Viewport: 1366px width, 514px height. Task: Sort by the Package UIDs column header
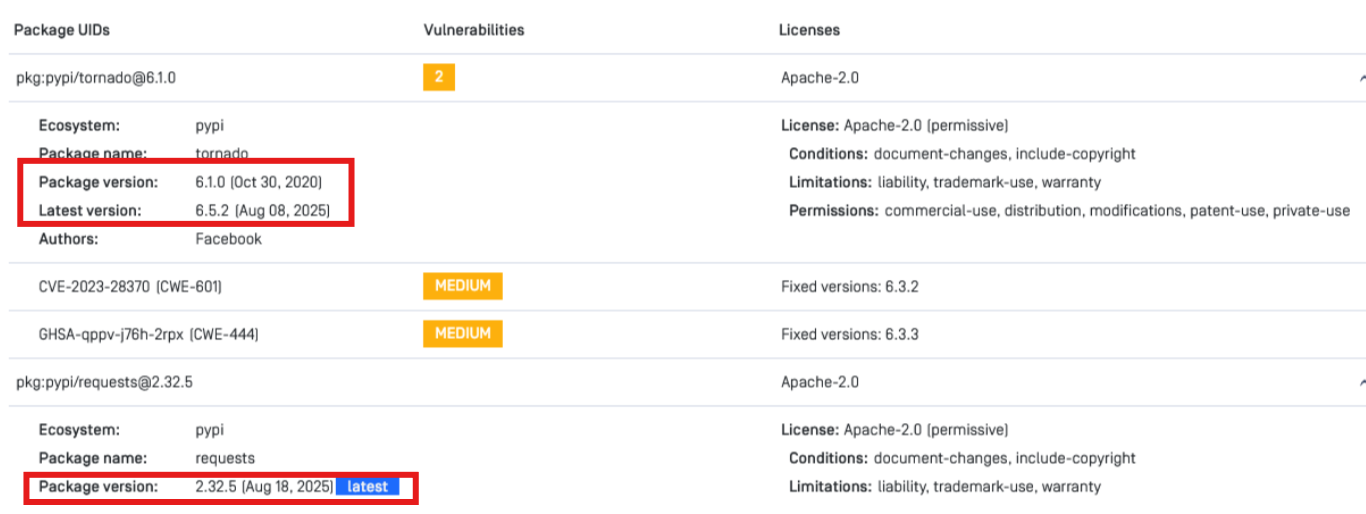pyautogui.click(x=62, y=30)
